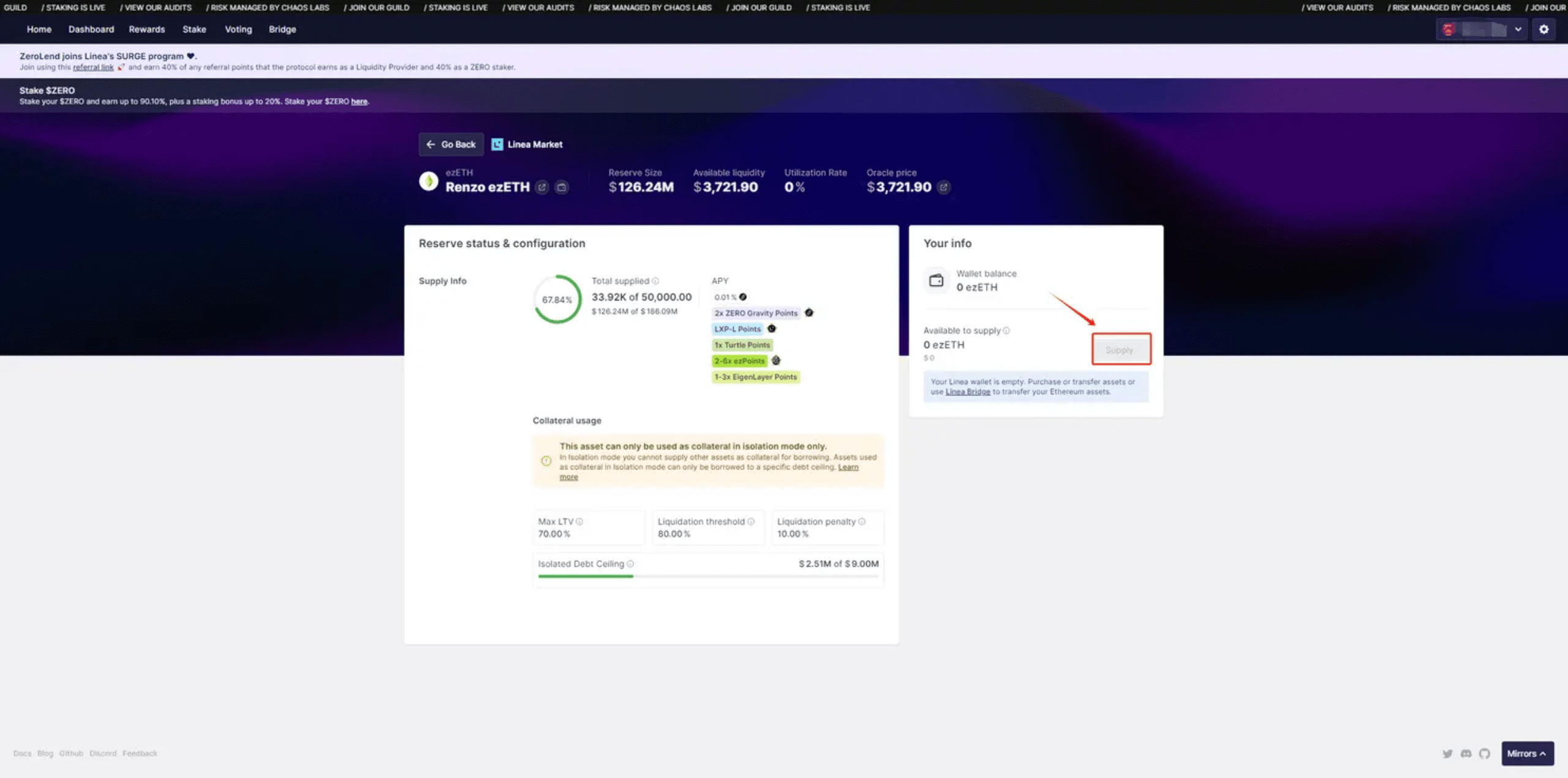Screen dimensions: 1568x778
Task: Expand the Mirrors menu
Action: pyautogui.click(x=1527, y=754)
